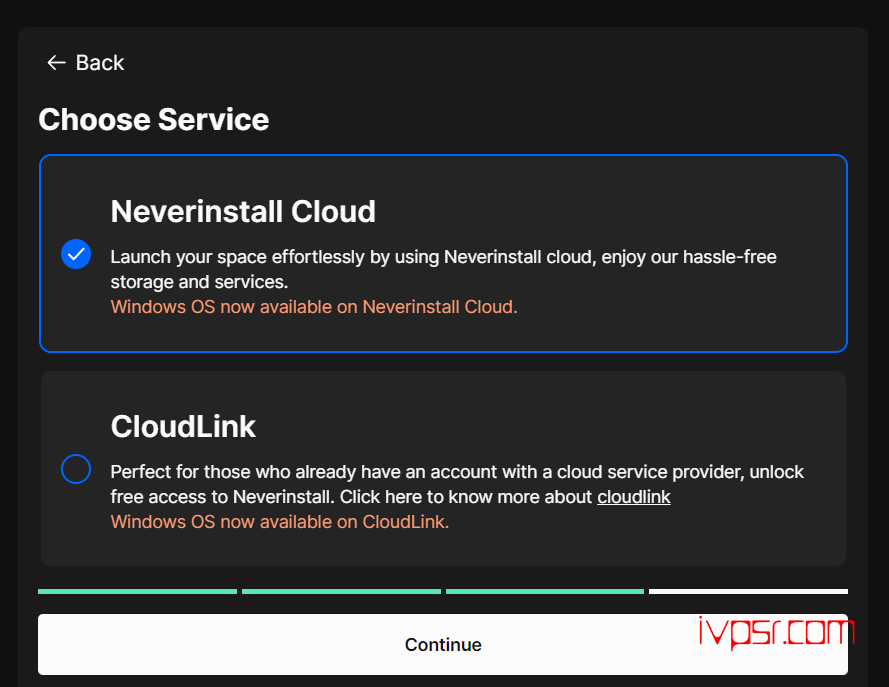Click the 'Launch your space effortlessly' description

pos(443,269)
